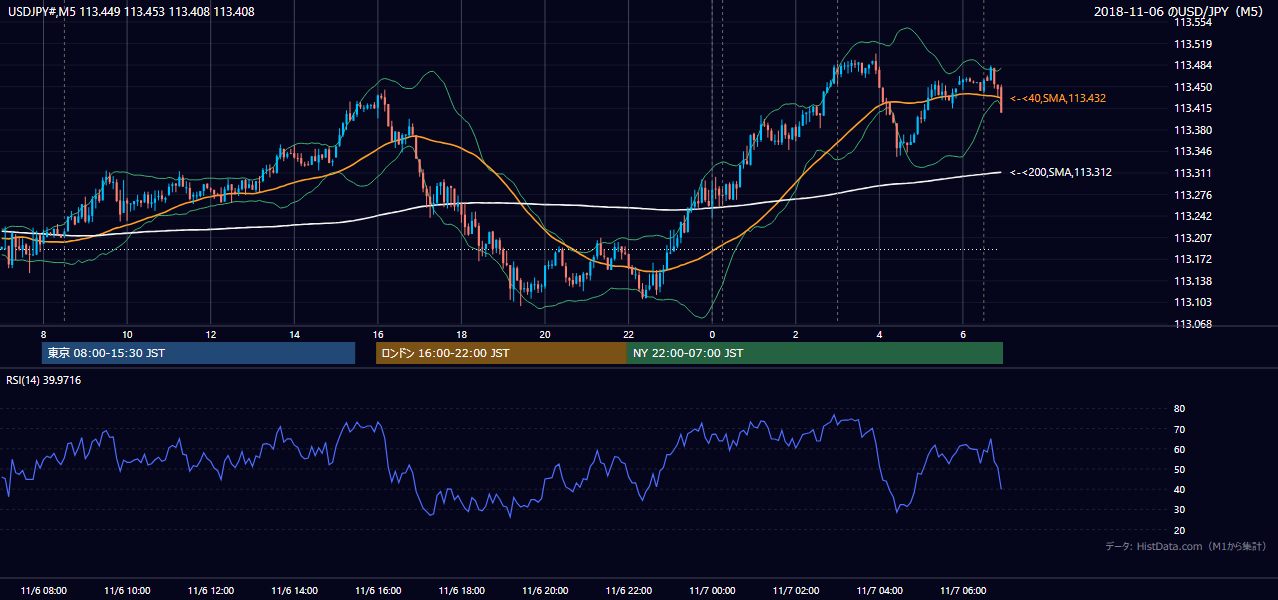This screenshot has width=1278, height=600.
Task: Click price level 113.068 on axis
Action: tap(1193, 324)
